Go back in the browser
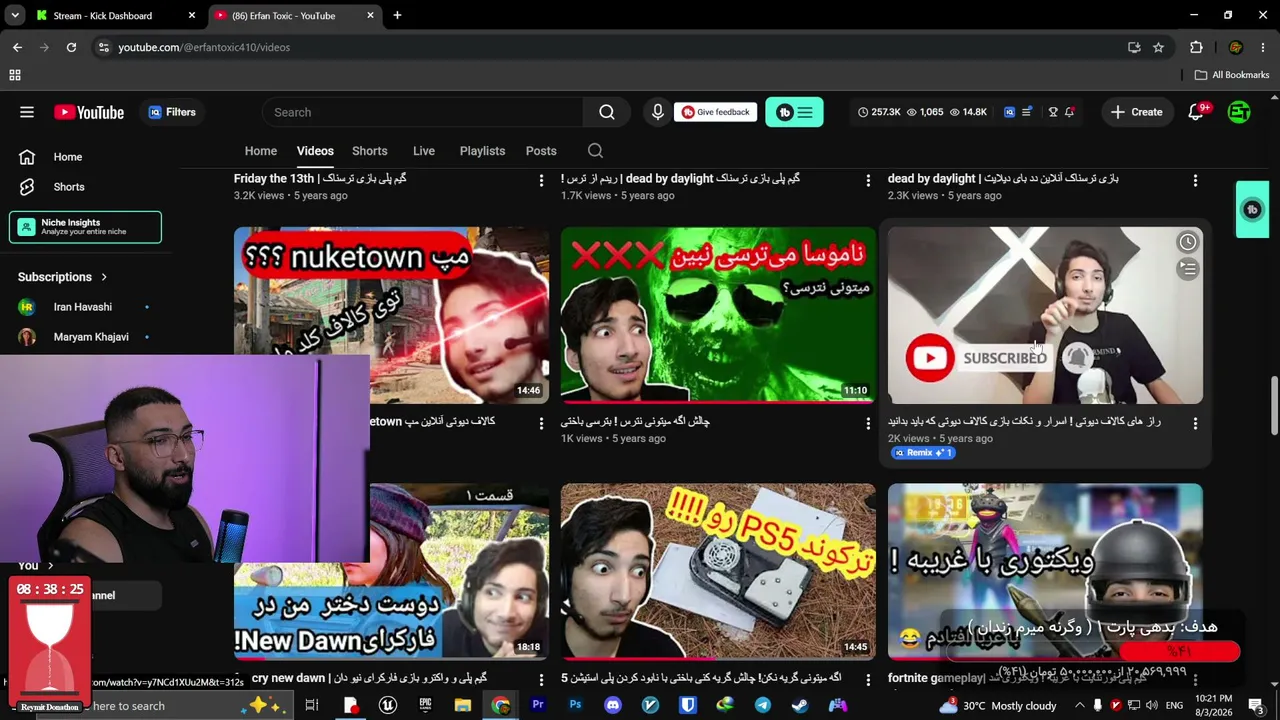Image resolution: width=1280 pixels, height=720 pixels. pyautogui.click(x=17, y=47)
